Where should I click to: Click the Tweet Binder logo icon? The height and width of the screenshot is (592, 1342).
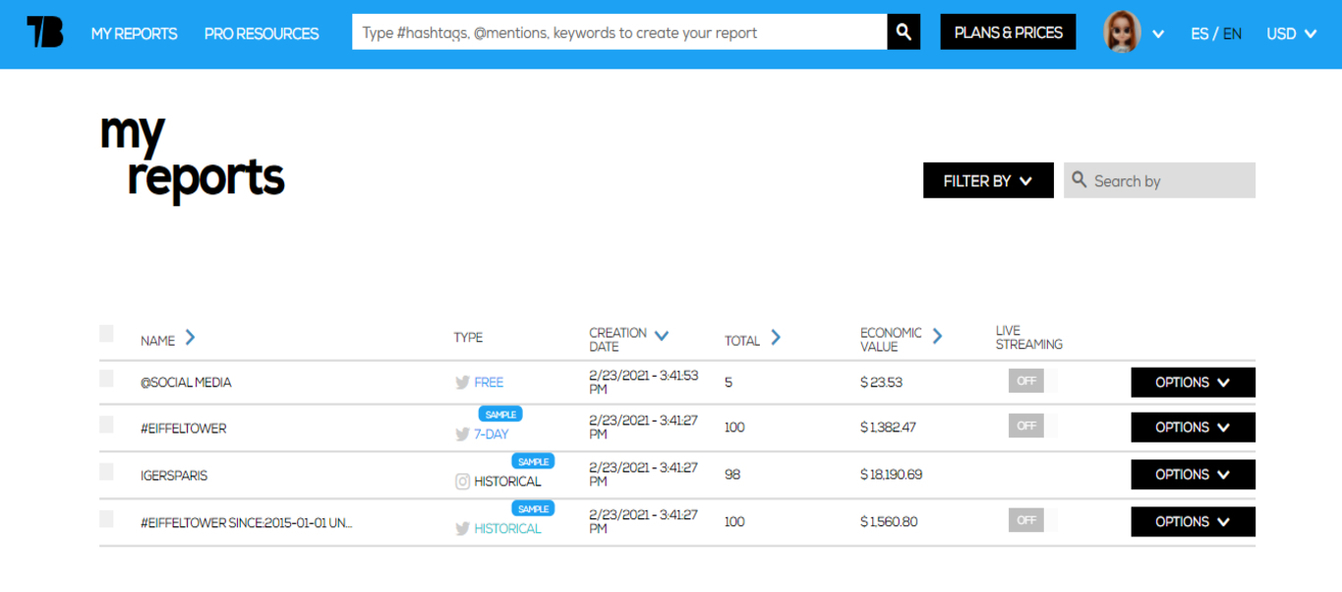45,33
